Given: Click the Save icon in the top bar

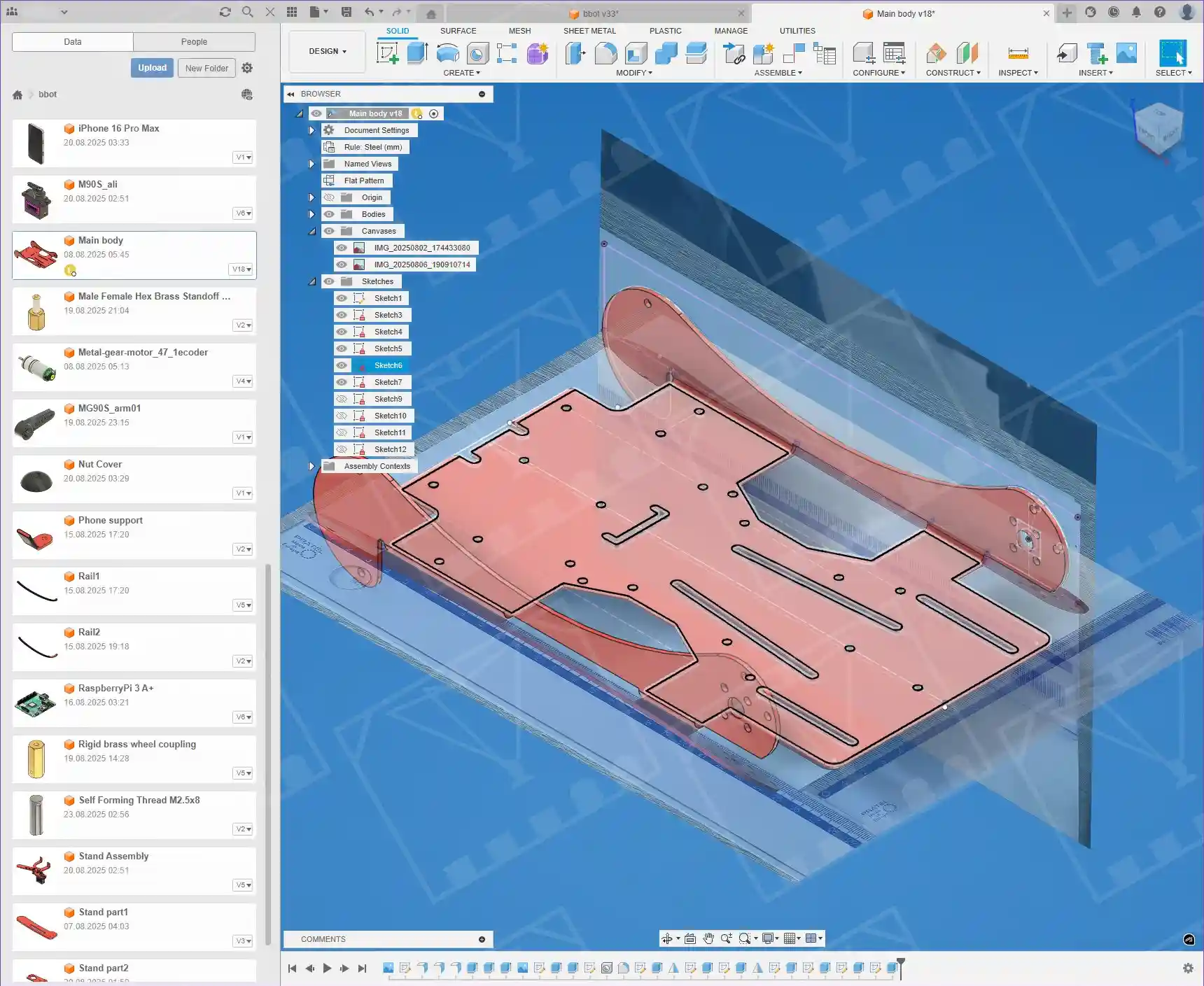Looking at the screenshot, I should click(x=346, y=12).
